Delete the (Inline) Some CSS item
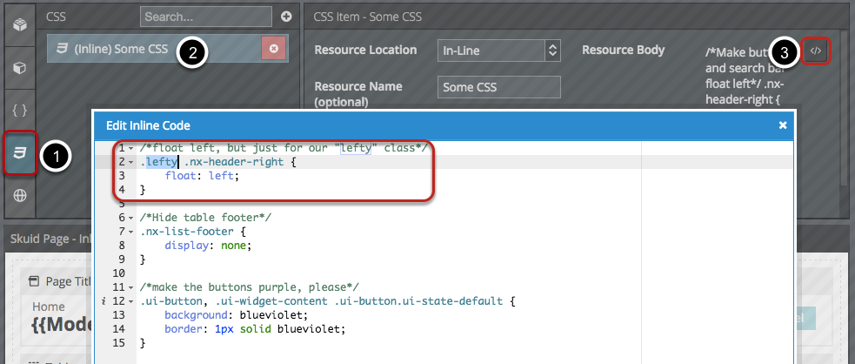 coord(274,48)
